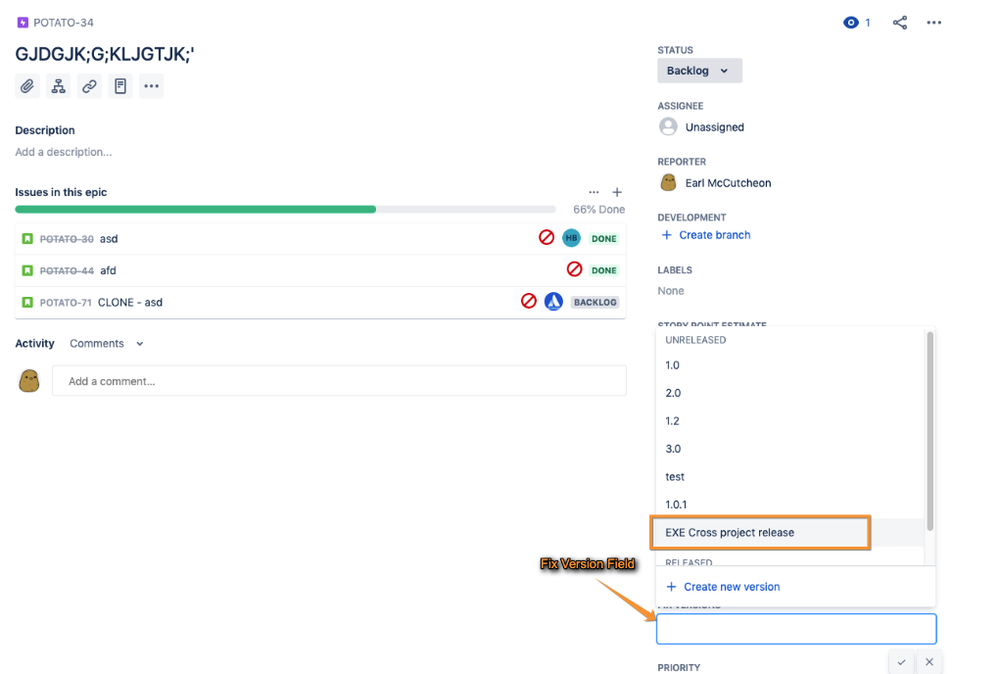Click the document icon in the issue toolbar

tap(120, 86)
